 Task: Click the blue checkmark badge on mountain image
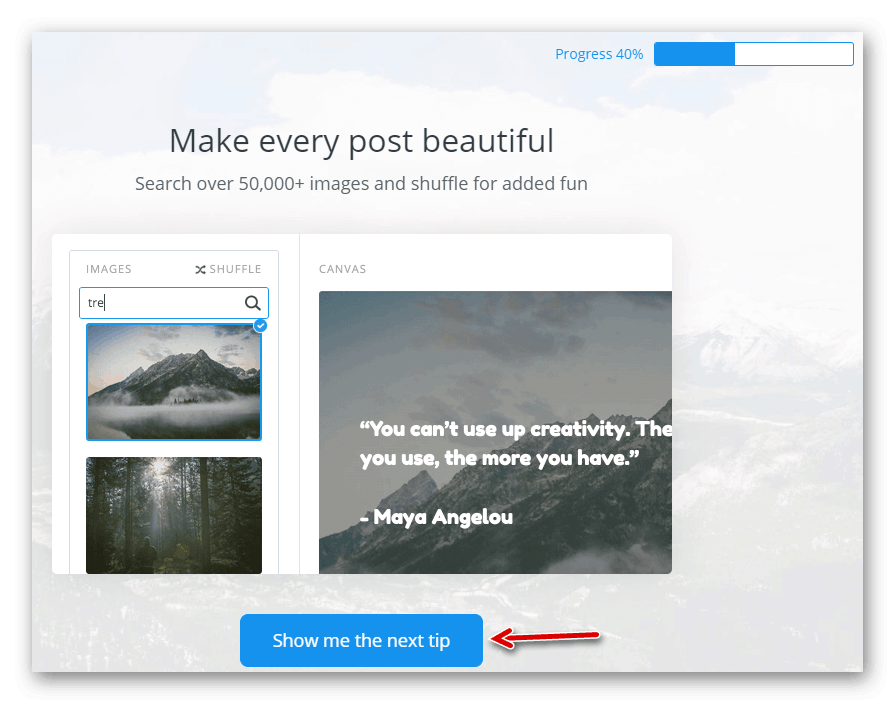pyautogui.click(x=260, y=325)
